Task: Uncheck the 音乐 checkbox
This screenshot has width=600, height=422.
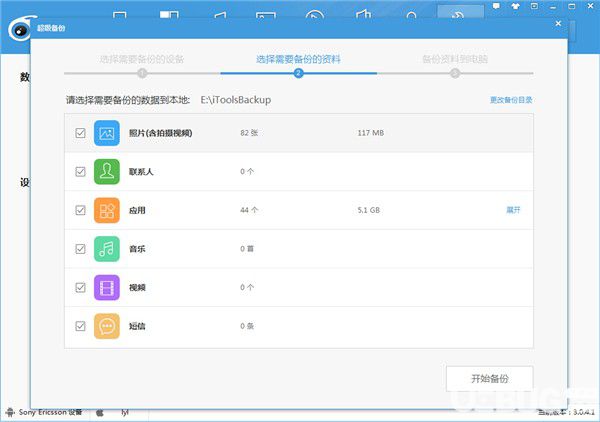Action: point(80,249)
